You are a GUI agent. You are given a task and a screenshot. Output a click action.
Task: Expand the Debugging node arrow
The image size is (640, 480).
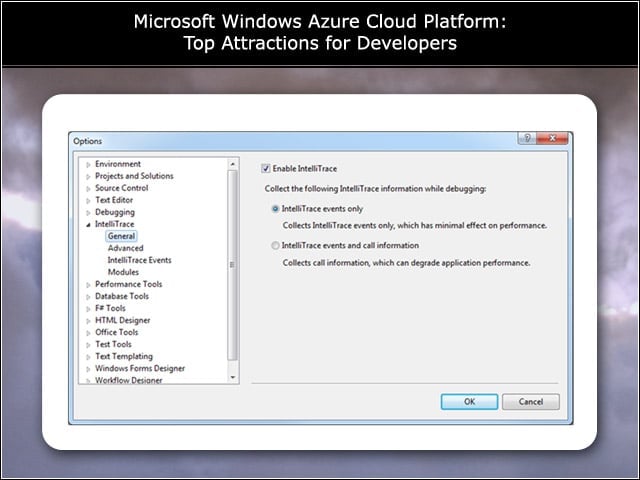pyautogui.click(x=88, y=213)
